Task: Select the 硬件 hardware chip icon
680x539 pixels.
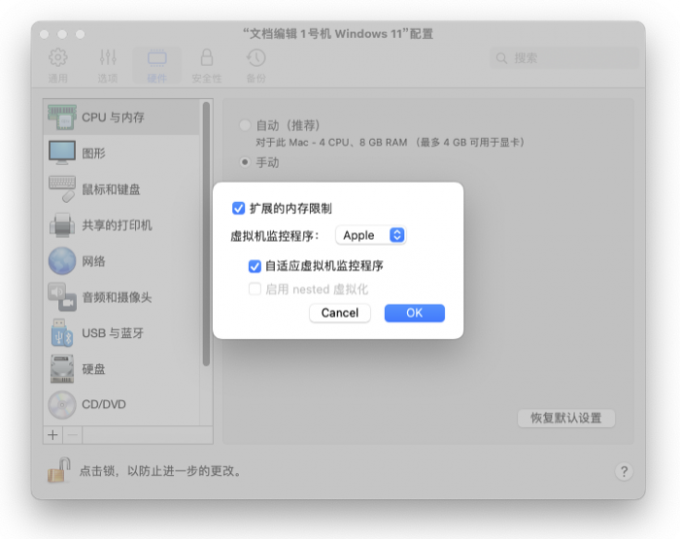Action: tap(157, 57)
